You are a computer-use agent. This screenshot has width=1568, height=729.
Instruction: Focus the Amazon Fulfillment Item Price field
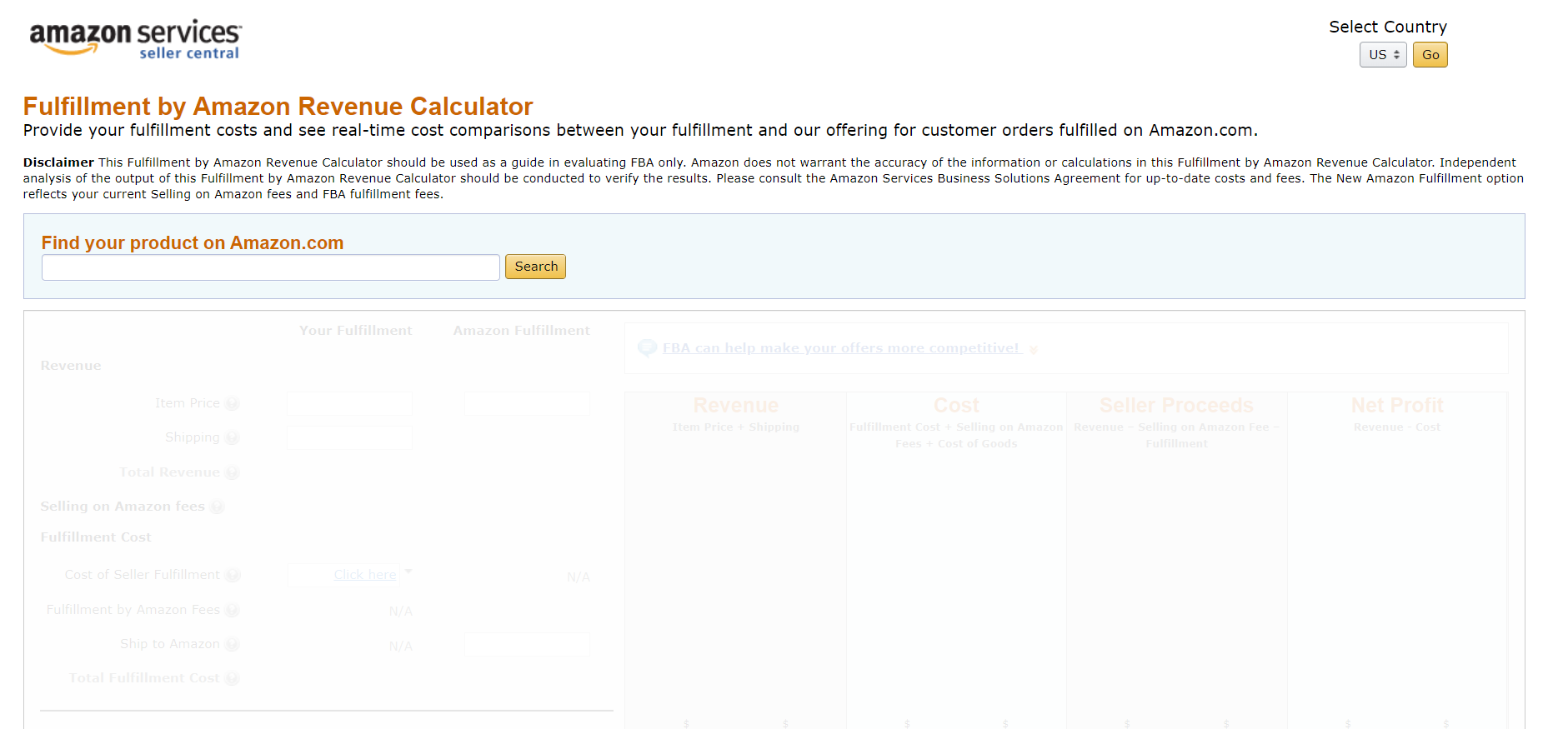(x=527, y=404)
